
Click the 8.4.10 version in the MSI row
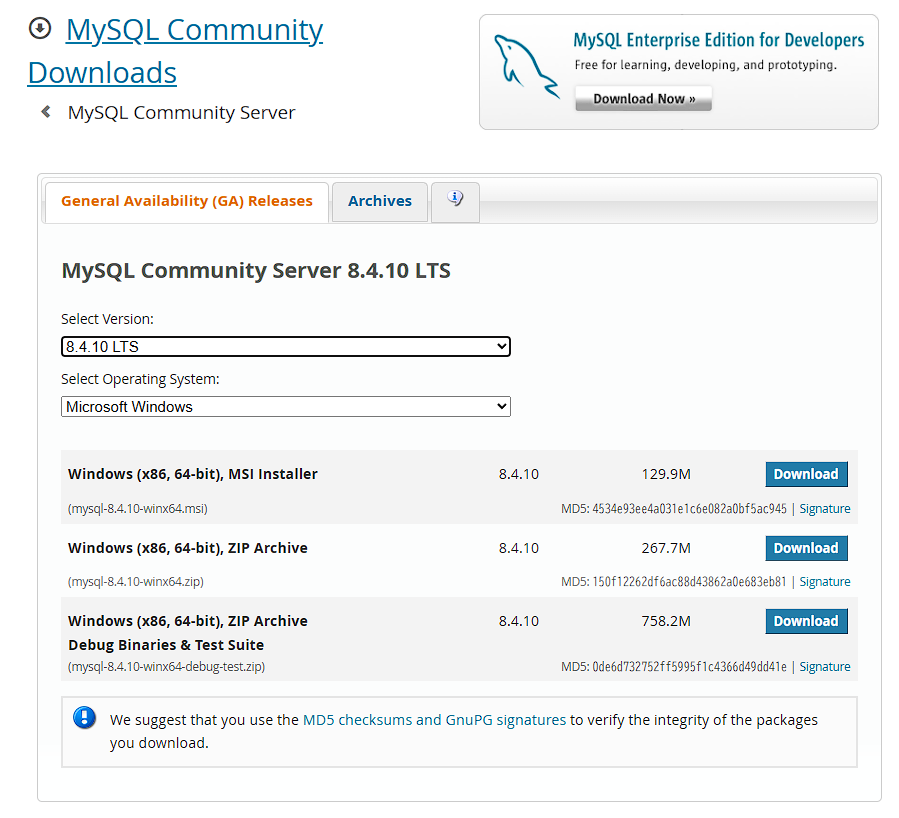(x=518, y=474)
